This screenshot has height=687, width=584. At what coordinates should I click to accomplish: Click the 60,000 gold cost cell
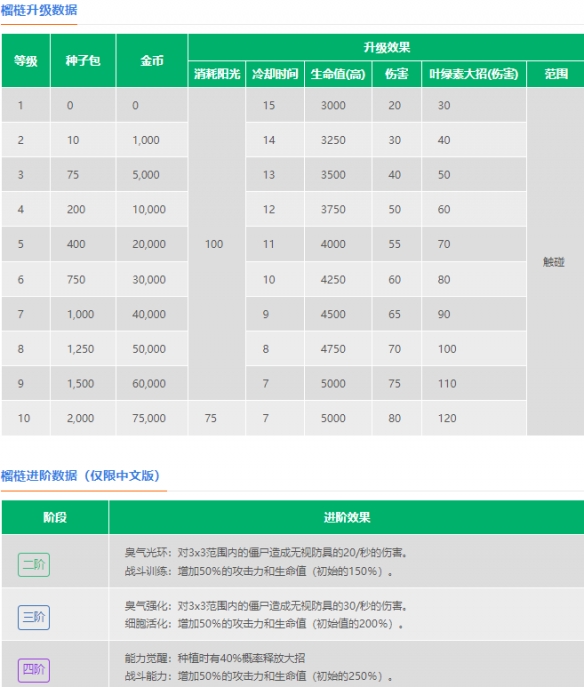tap(152, 383)
